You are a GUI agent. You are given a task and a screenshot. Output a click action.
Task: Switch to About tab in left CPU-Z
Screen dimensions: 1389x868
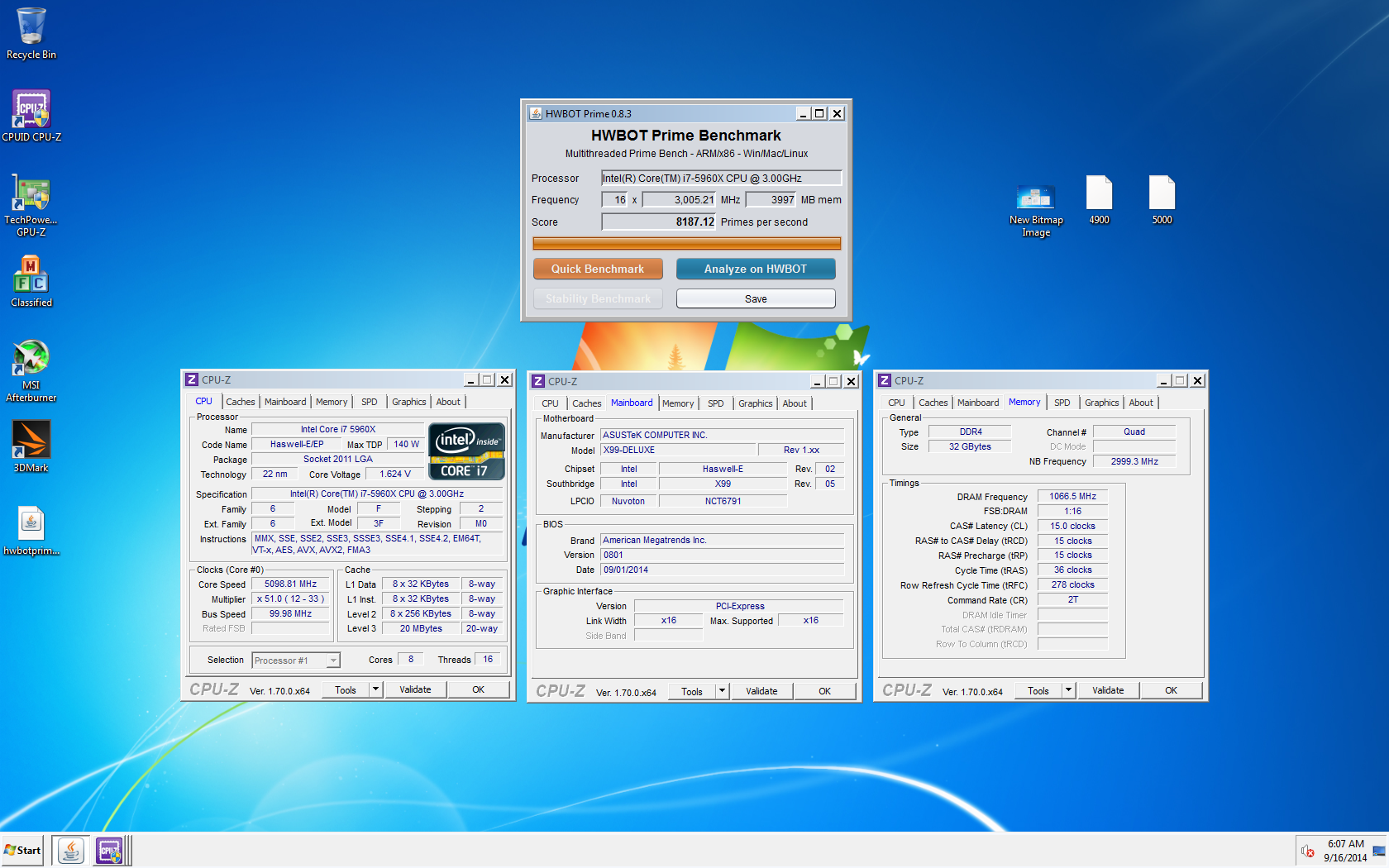(x=448, y=402)
